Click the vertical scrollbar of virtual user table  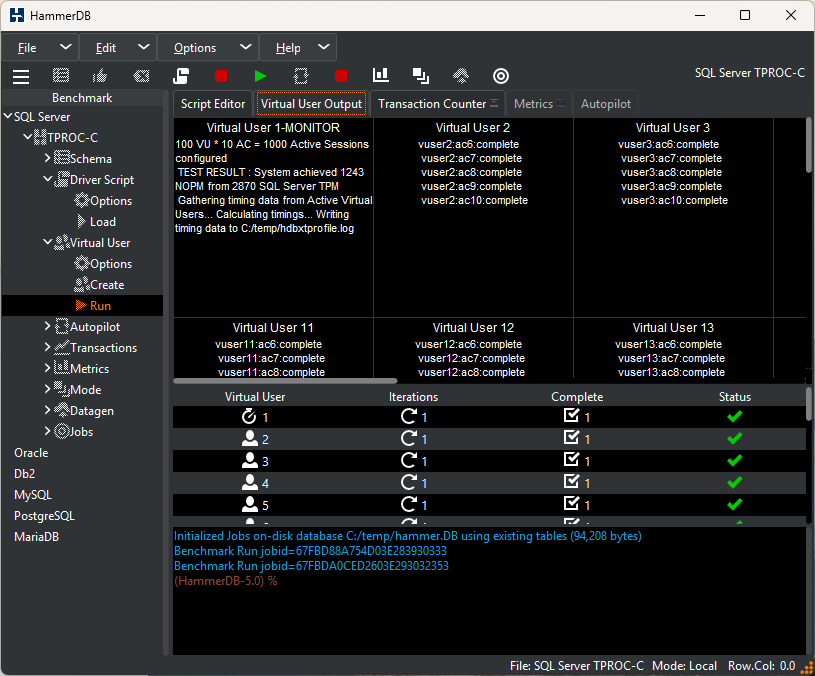(x=808, y=404)
